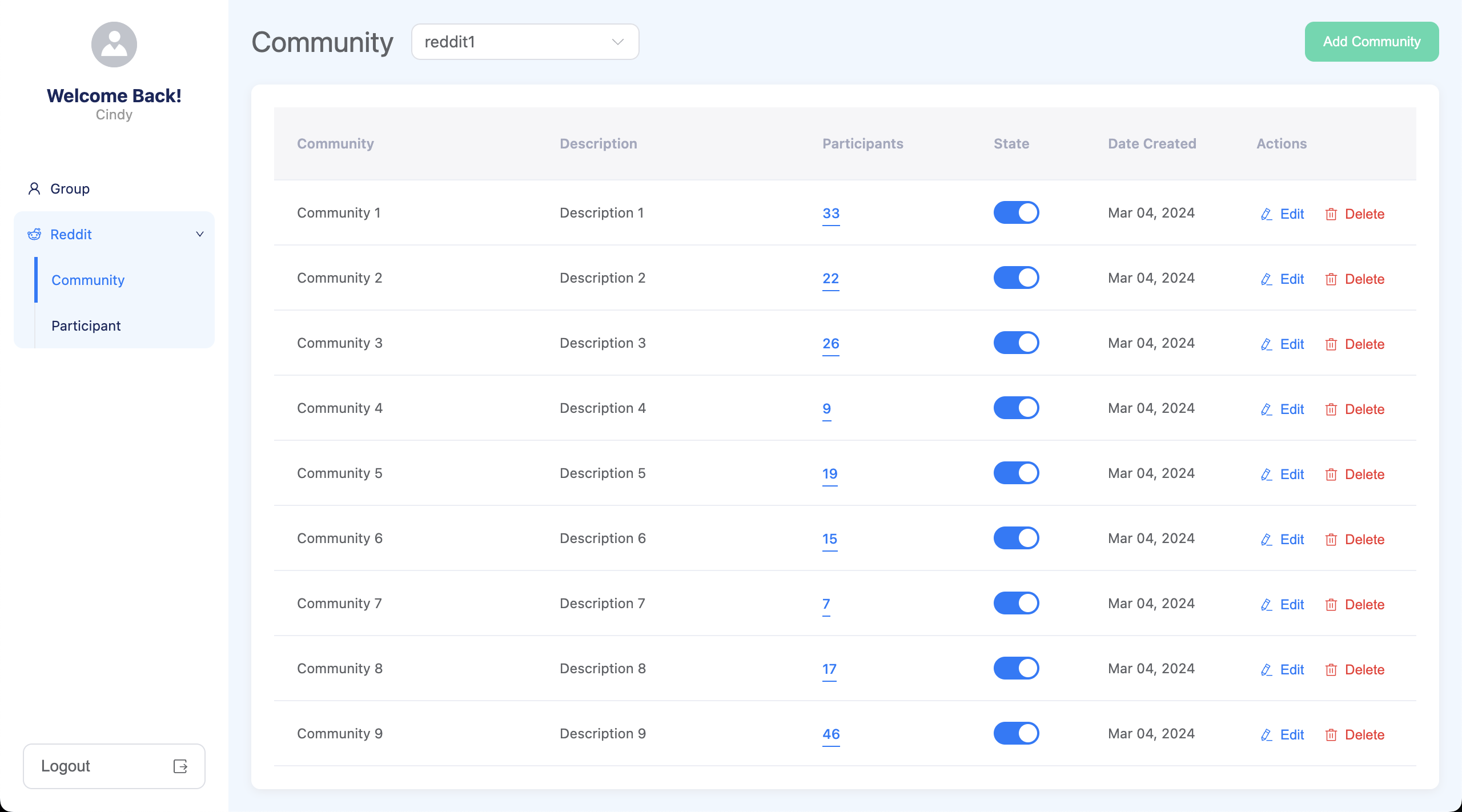This screenshot has width=1462, height=812.
Task: Open the 46 participants link for Community 9
Action: (830, 734)
